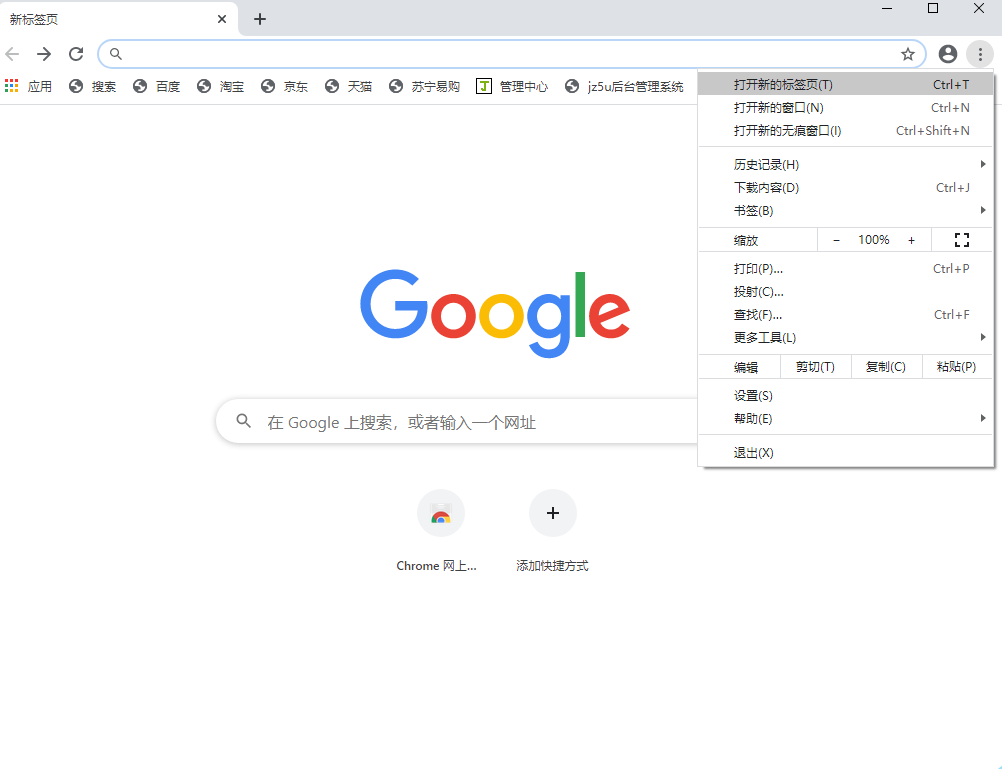Expand the 历史记录(H) submenu

pyautogui.click(x=845, y=165)
